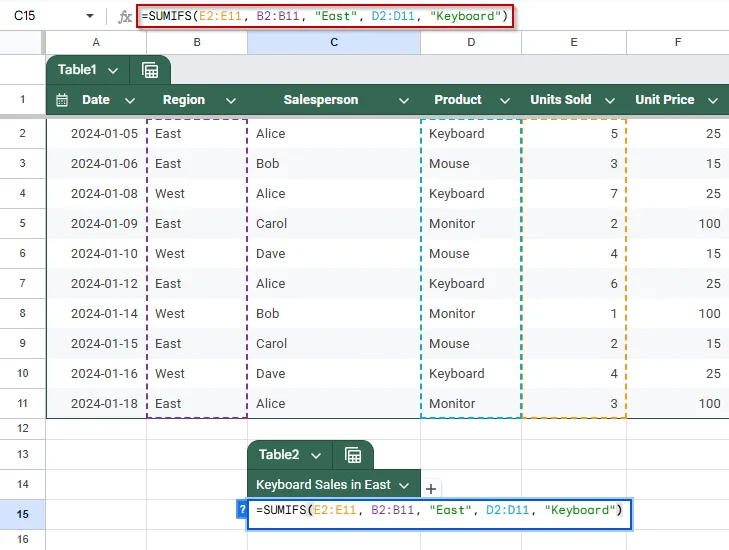
Task: Click date cell 2024-01-18
Action: (96, 404)
